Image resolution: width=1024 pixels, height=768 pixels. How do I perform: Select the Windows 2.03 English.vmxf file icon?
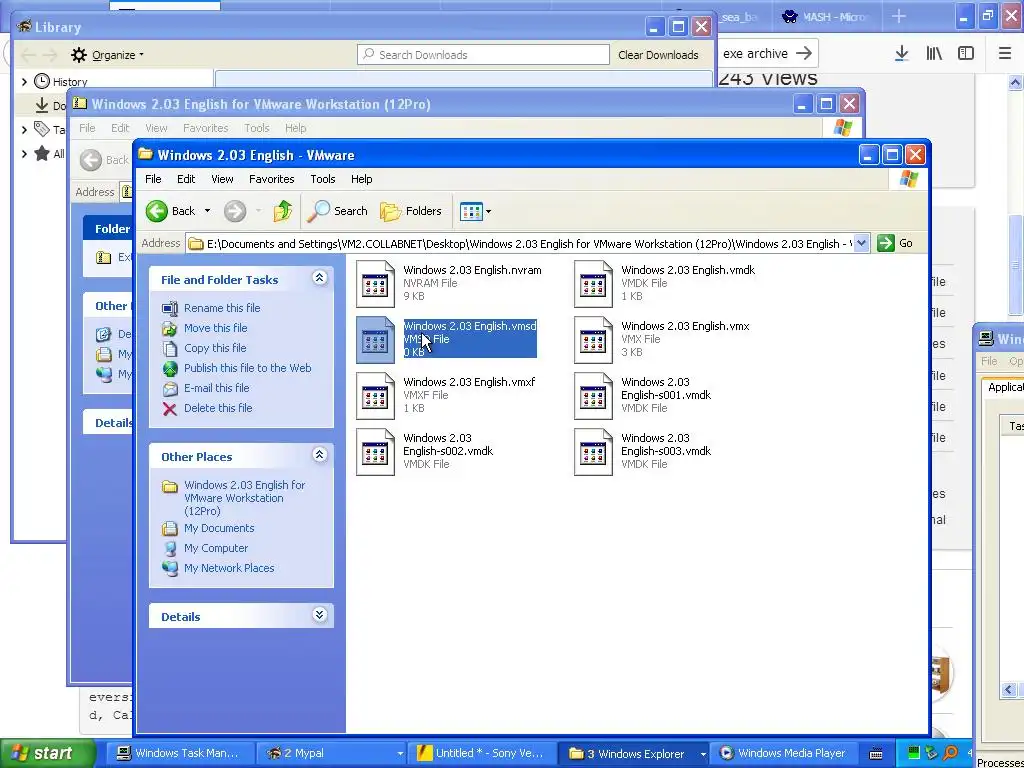pyautogui.click(x=376, y=396)
